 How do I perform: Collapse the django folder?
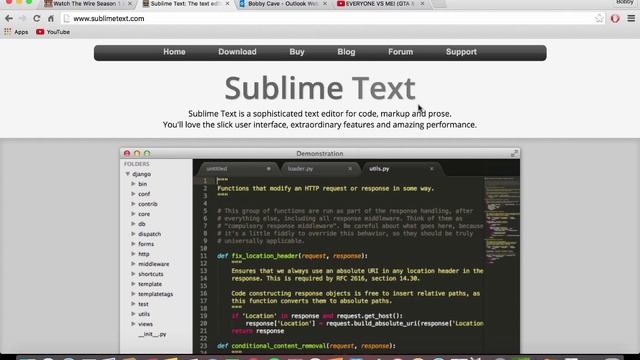pos(127,174)
